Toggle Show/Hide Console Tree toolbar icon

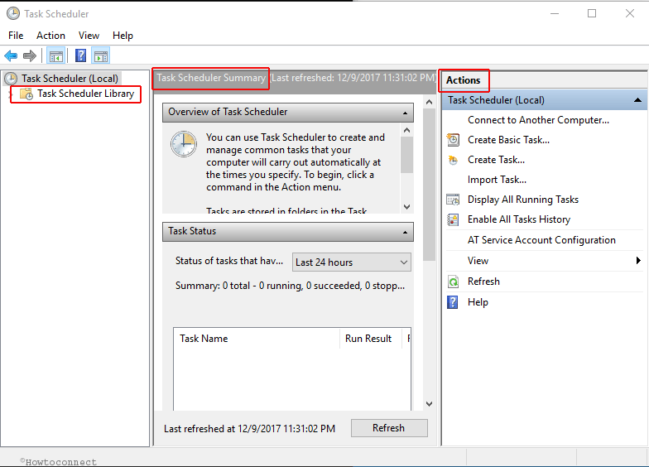pyautogui.click(x=56, y=56)
